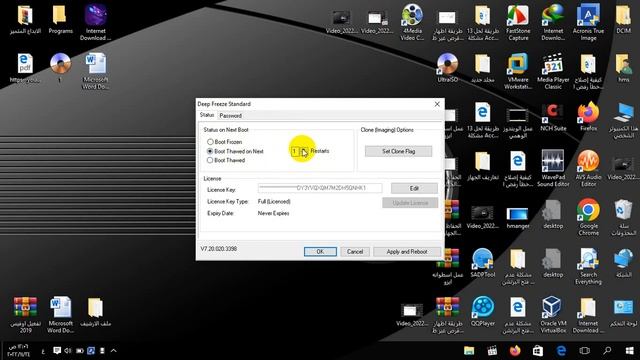Open Media Player Classic desktop icon
Viewport: 640px width, 360px height.
point(553,71)
